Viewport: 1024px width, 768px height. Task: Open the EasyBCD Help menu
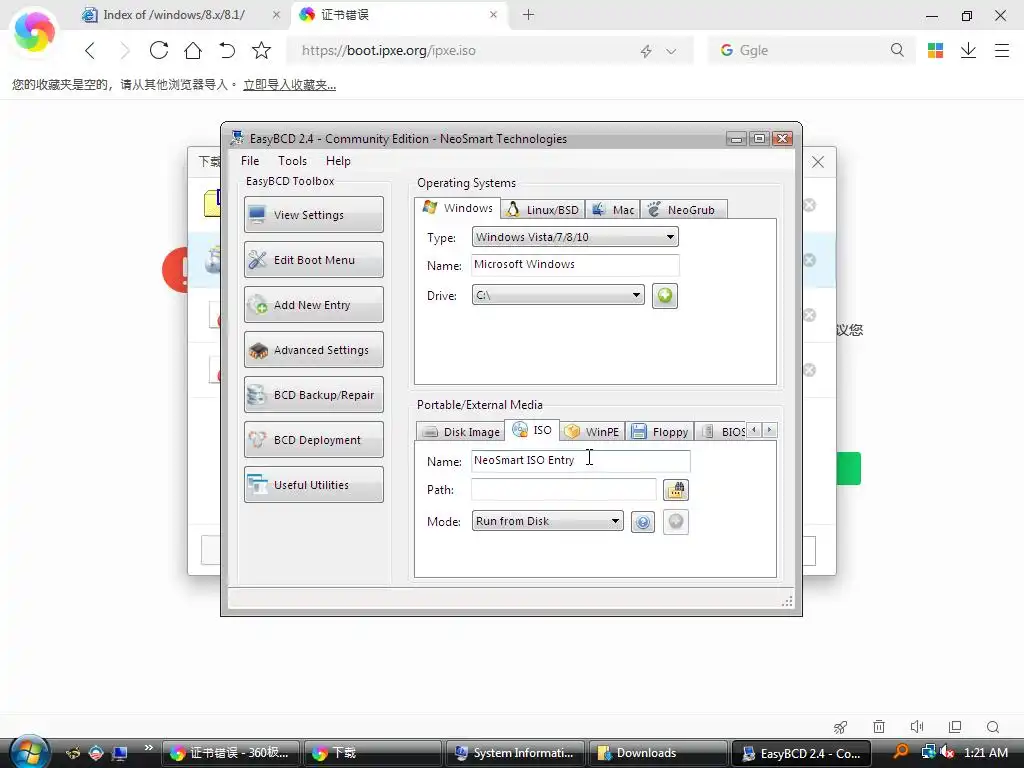[338, 161]
